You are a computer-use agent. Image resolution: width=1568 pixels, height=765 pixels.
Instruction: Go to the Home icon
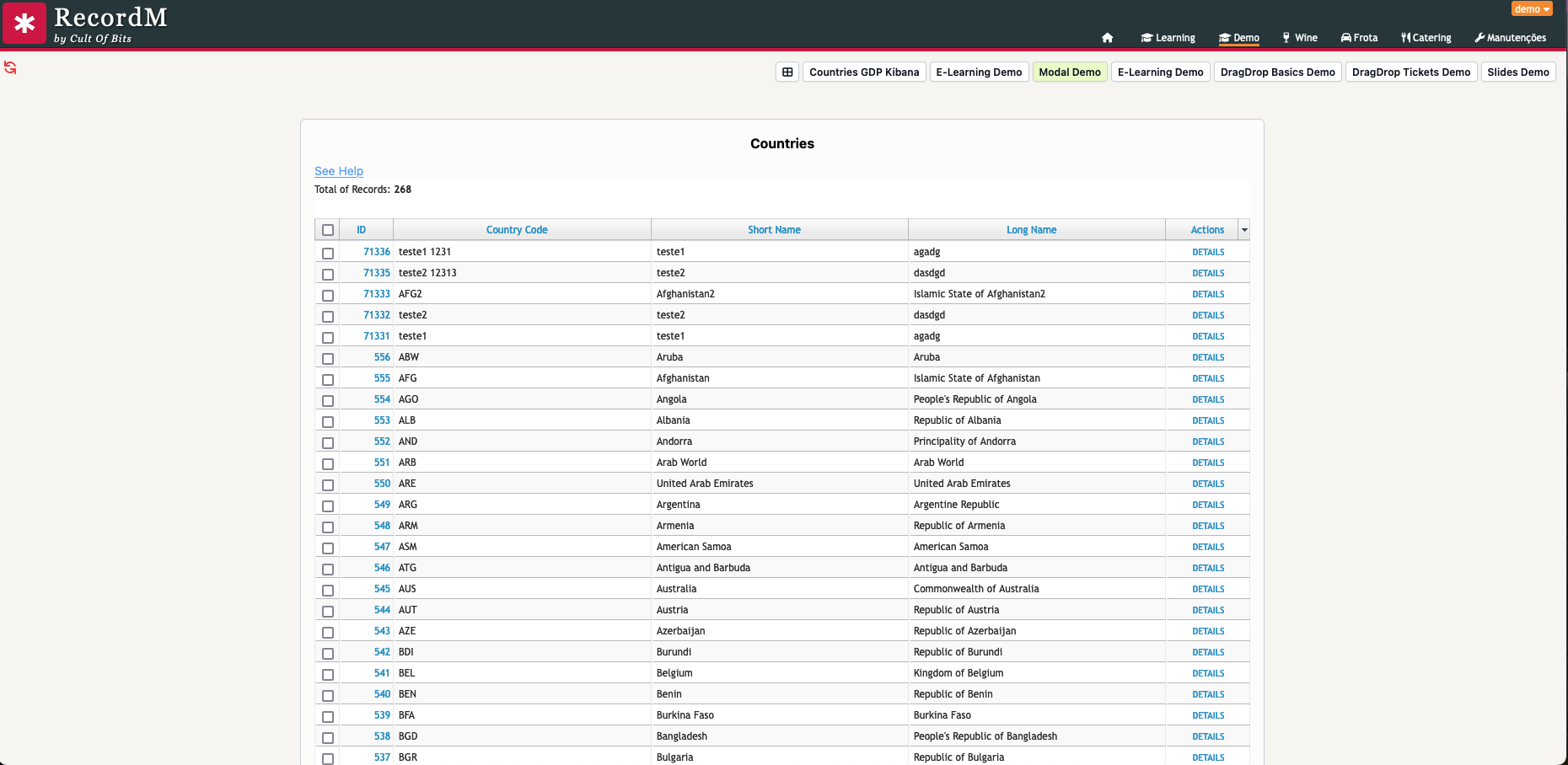click(x=1108, y=38)
